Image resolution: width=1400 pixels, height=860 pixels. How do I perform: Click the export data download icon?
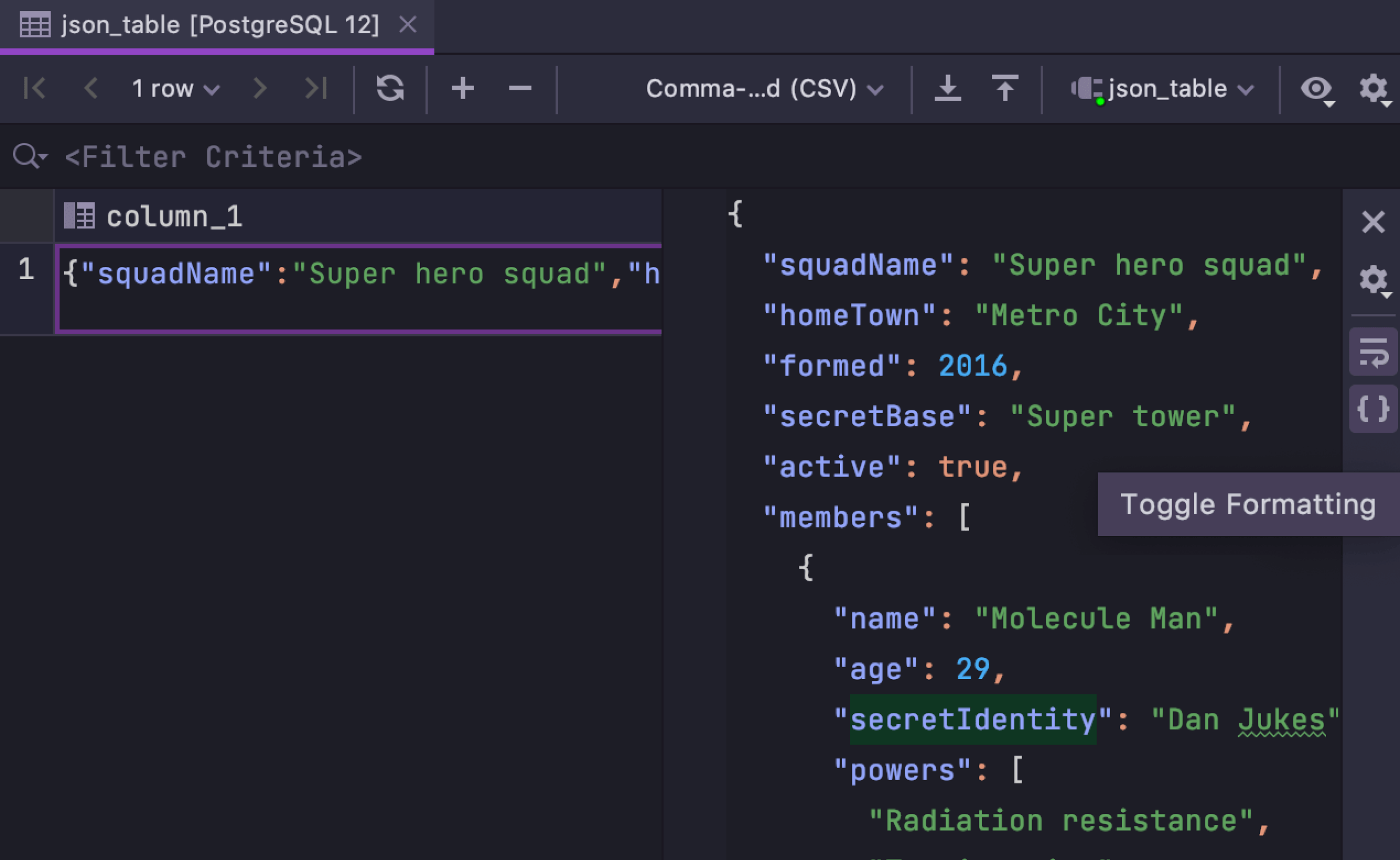(x=948, y=88)
